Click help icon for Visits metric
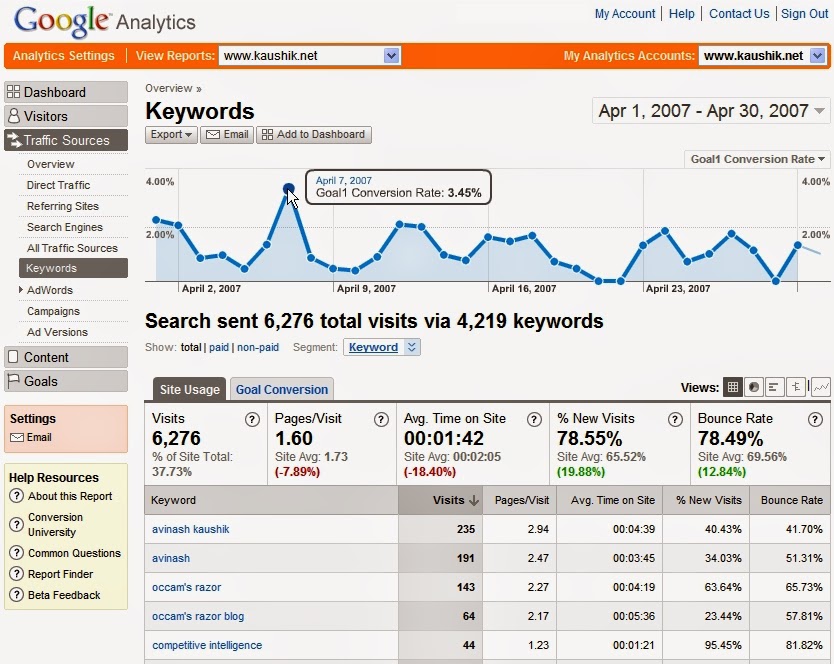 (x=252, y=420)
